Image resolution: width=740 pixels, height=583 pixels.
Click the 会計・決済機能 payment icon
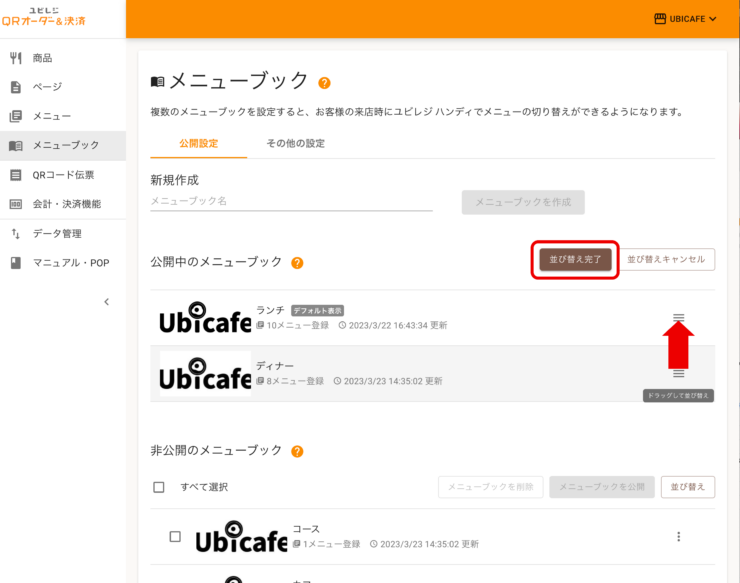click(16, 204)
